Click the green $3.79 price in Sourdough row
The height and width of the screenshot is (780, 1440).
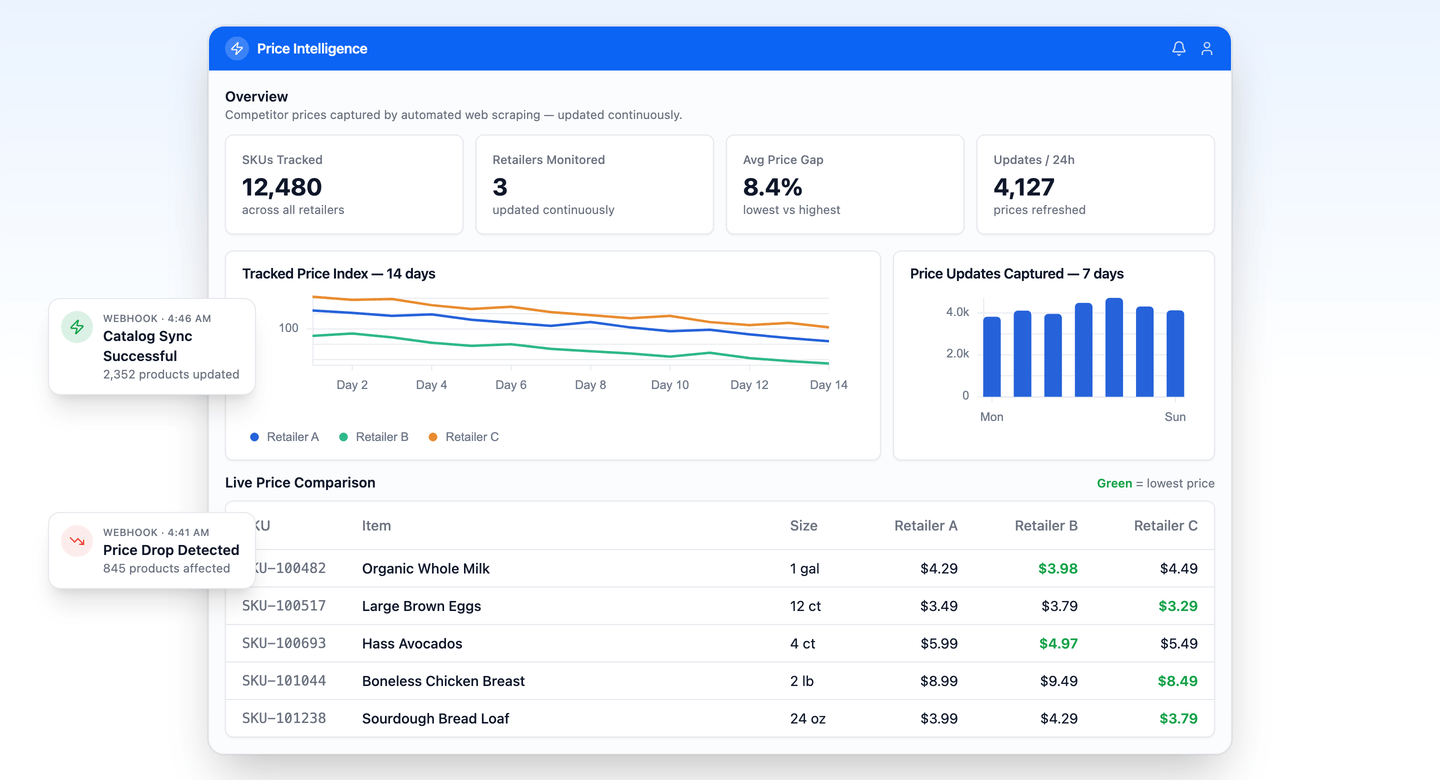[1178, 718]
